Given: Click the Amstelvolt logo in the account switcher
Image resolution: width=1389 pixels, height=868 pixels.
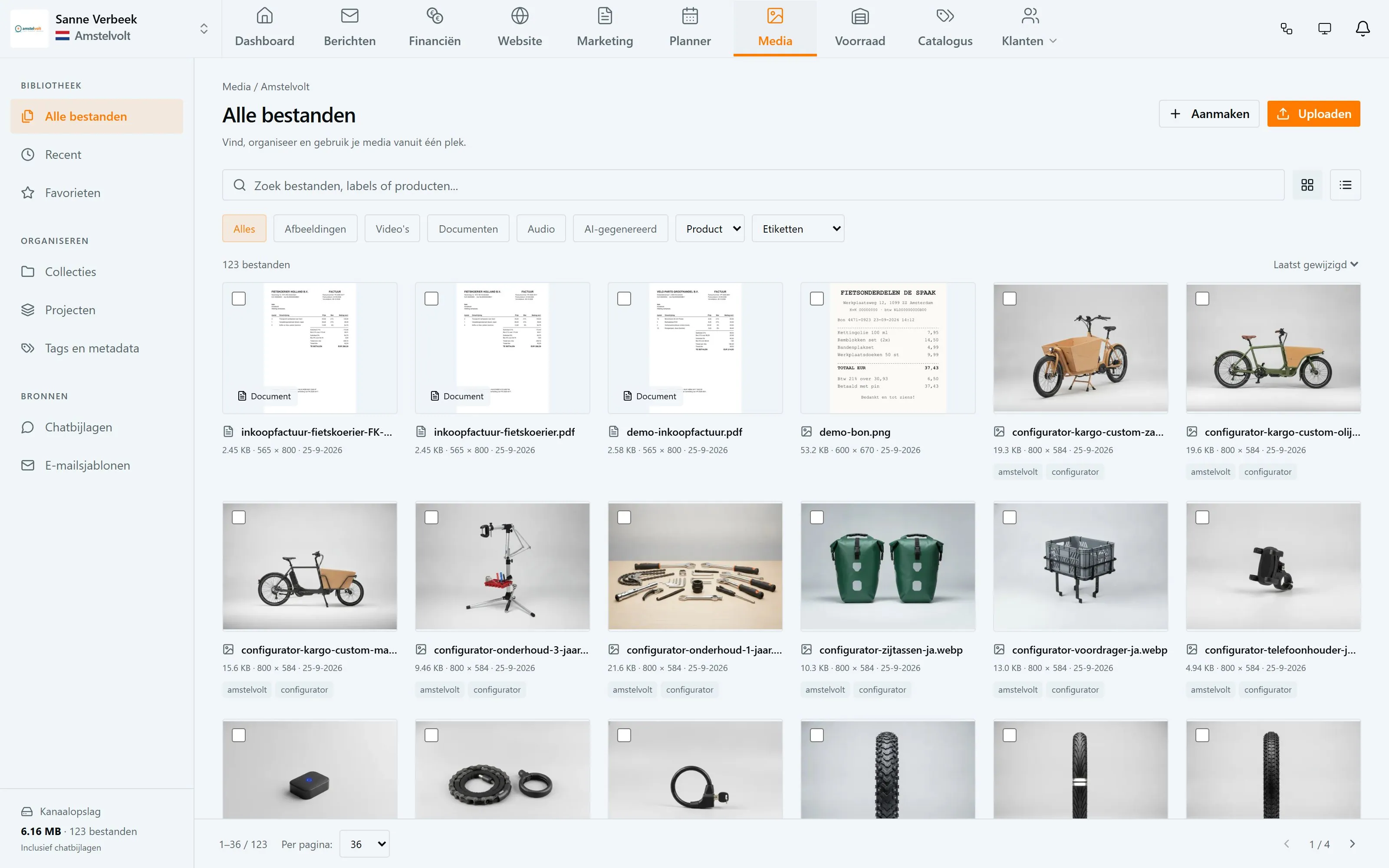Looking at the screenshot, I should pos(29,29).
